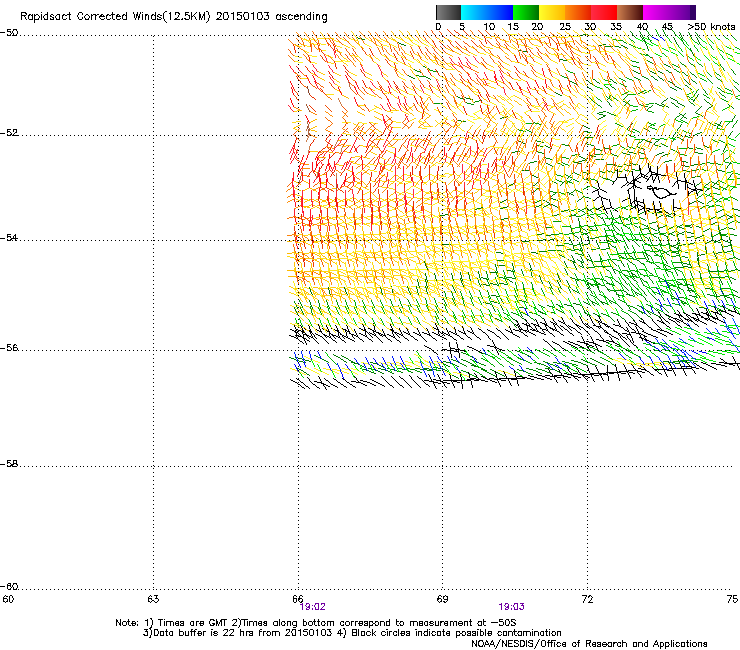Click the '>50 knots' legend label
The width and height of the screenshot is (740, 650).
coord(711,27)
